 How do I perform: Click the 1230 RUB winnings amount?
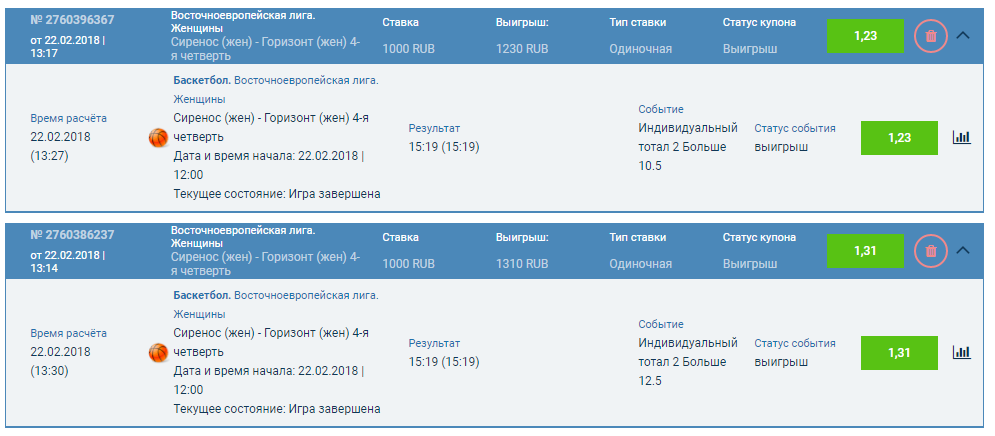[x=522, y=49]
